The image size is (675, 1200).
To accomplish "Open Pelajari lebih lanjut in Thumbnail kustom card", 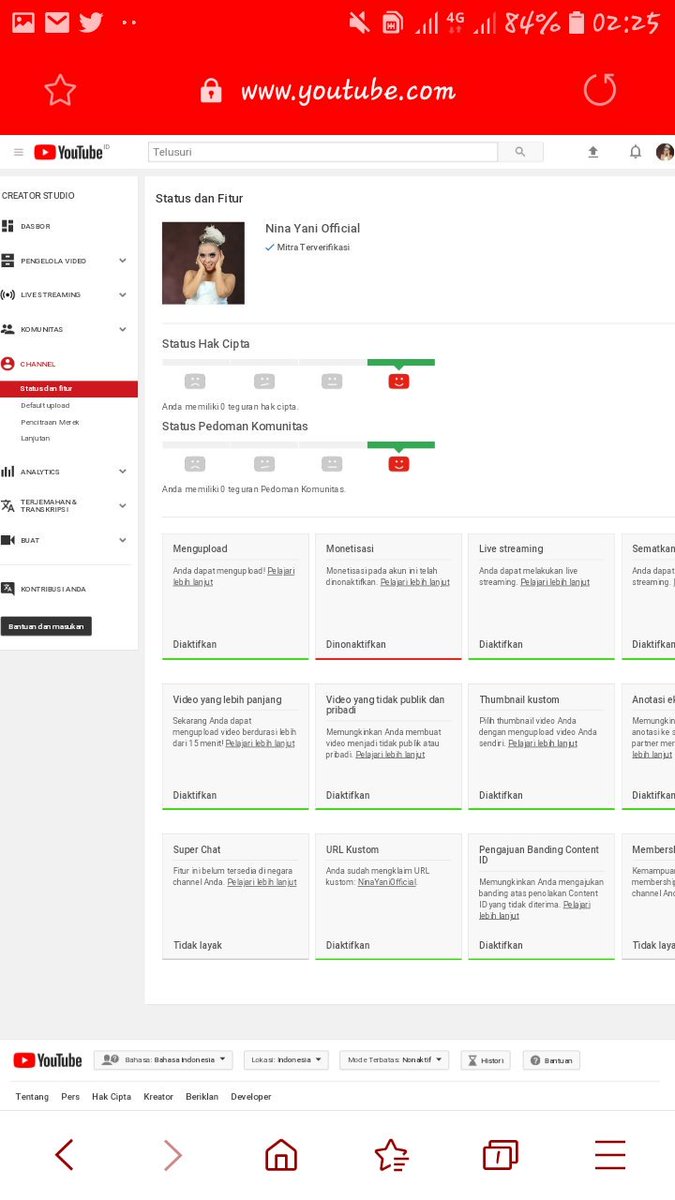I will point(543,743).
